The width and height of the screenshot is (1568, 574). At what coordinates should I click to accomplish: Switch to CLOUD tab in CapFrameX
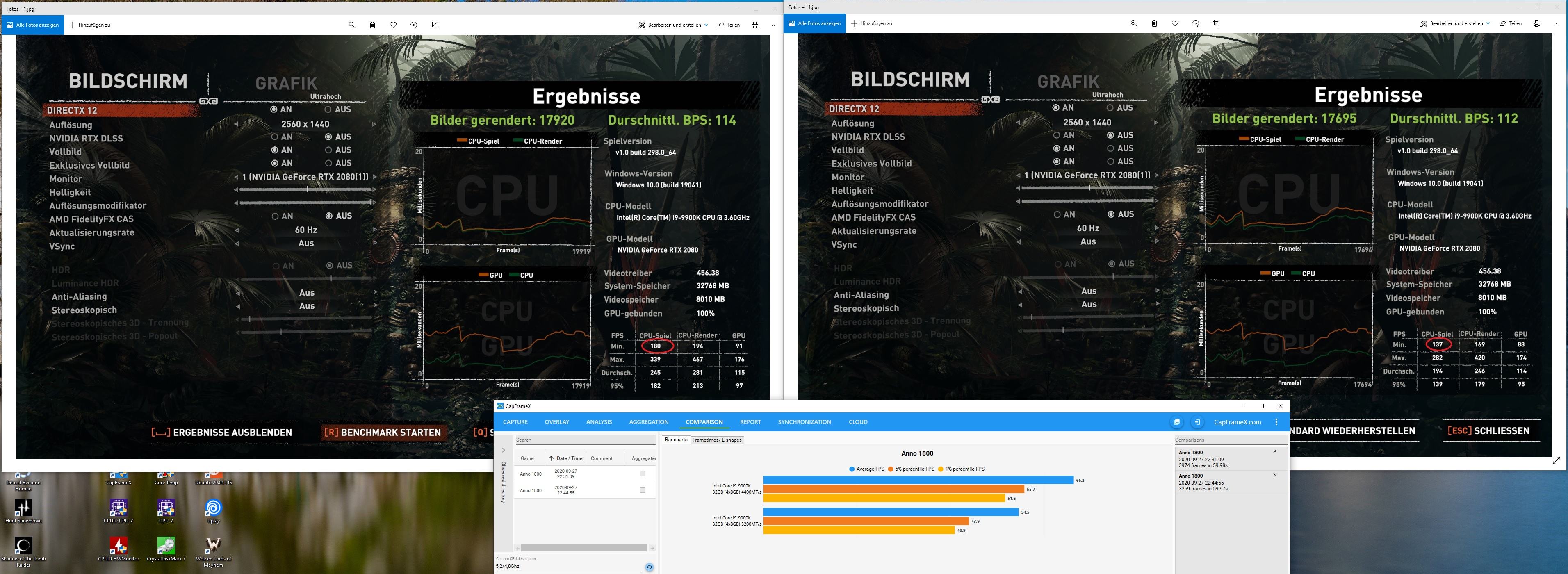[x=858, y=422]
